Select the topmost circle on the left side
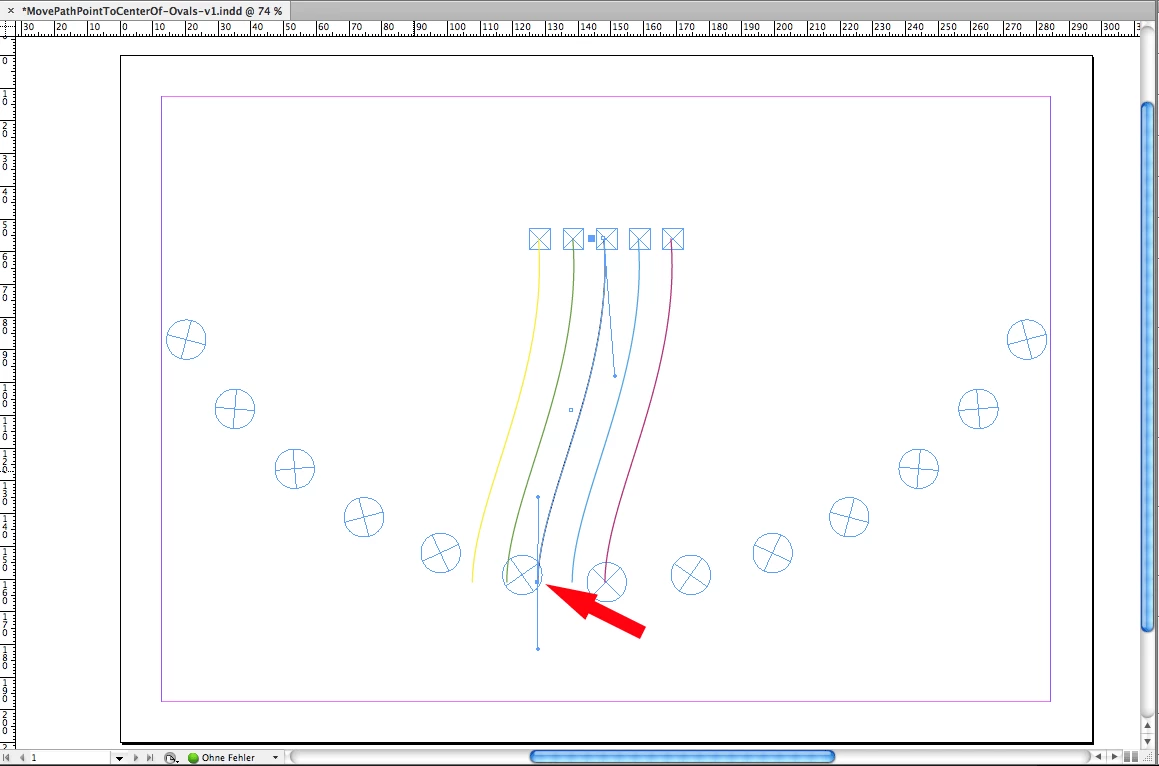This screenshot has height=766, width=1159. tap(186, 339)
